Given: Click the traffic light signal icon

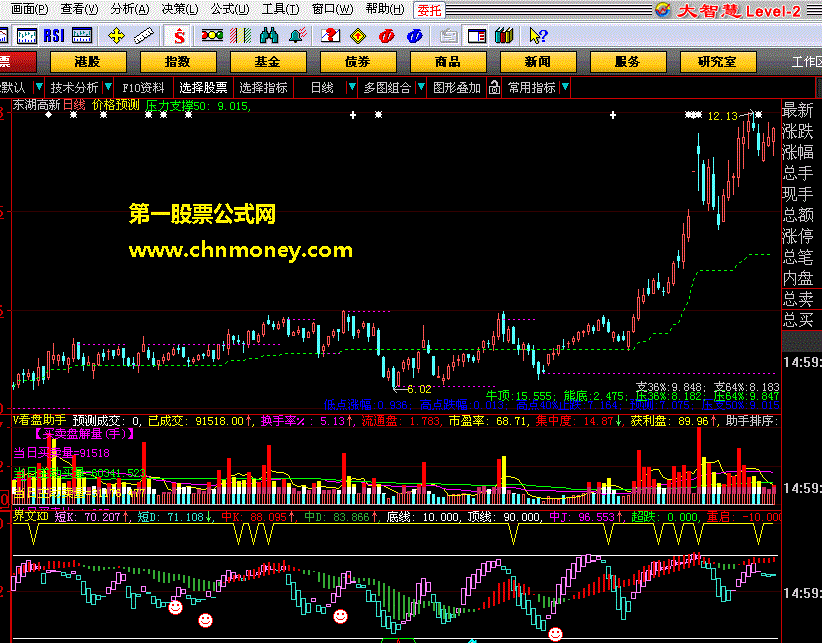Looking at the screenshot, I should click(212, 36).
